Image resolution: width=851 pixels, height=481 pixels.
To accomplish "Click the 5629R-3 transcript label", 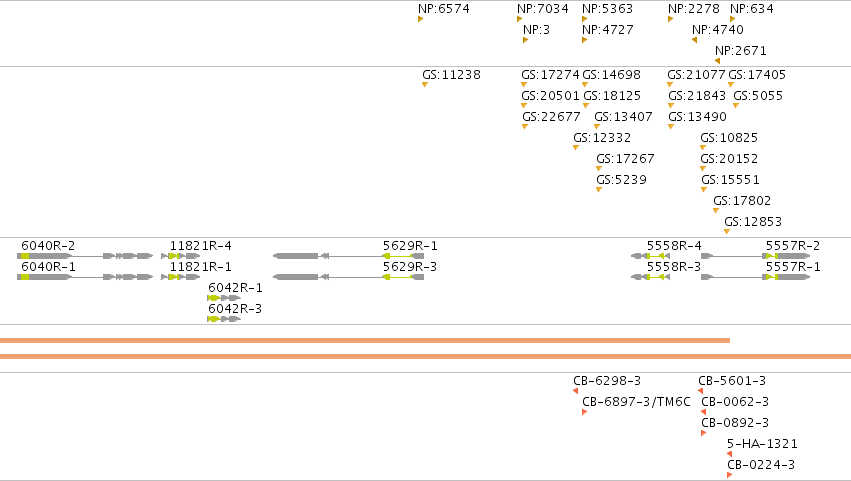I will point(410,267).
